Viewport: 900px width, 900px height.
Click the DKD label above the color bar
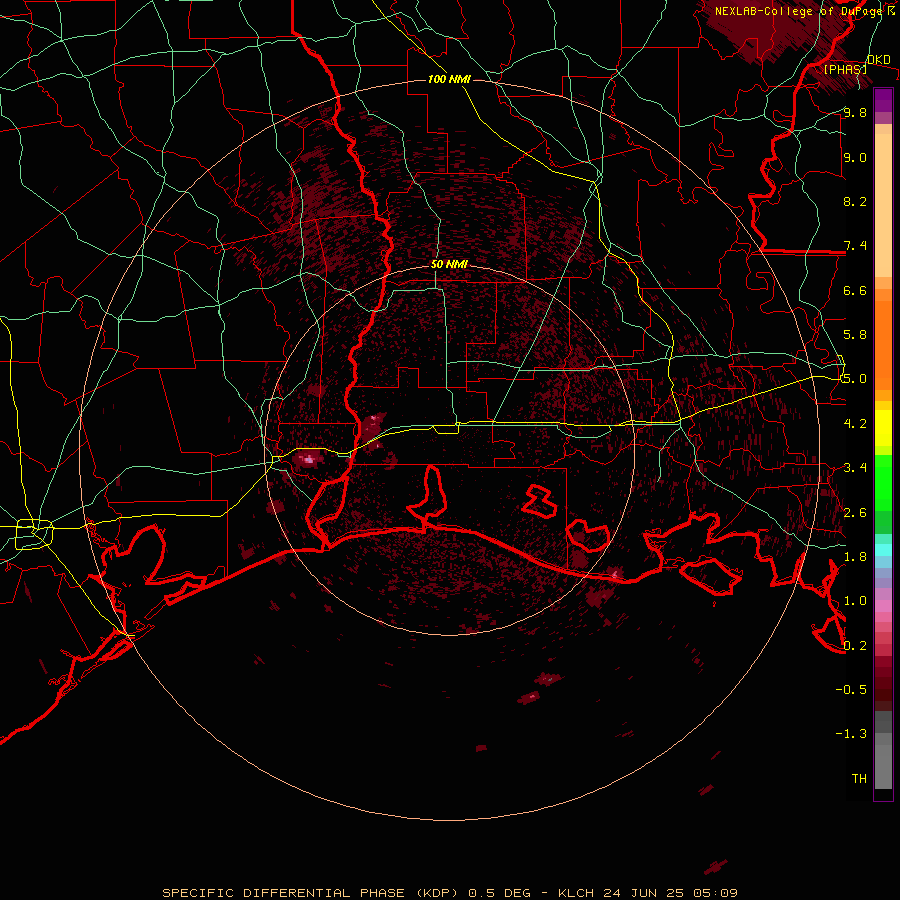point(878,60)
